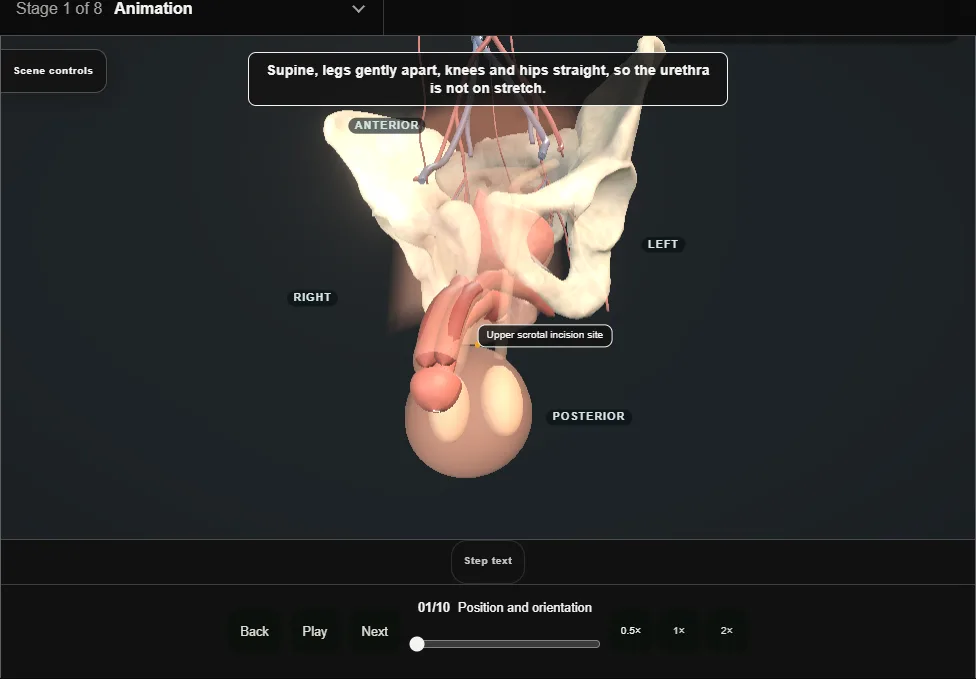
Task: Open the Scene controls panel
Action: click(x=53, y=71)
